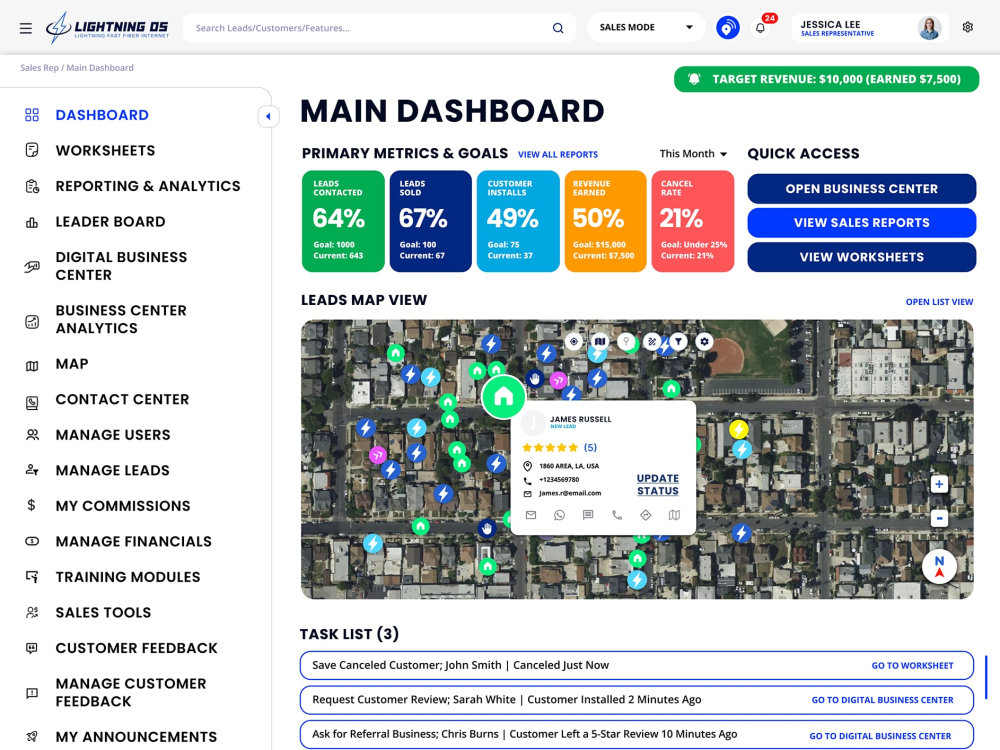Click Go To Worksheet for John Smith task
1000x750 pixels.
coord(913,665)
